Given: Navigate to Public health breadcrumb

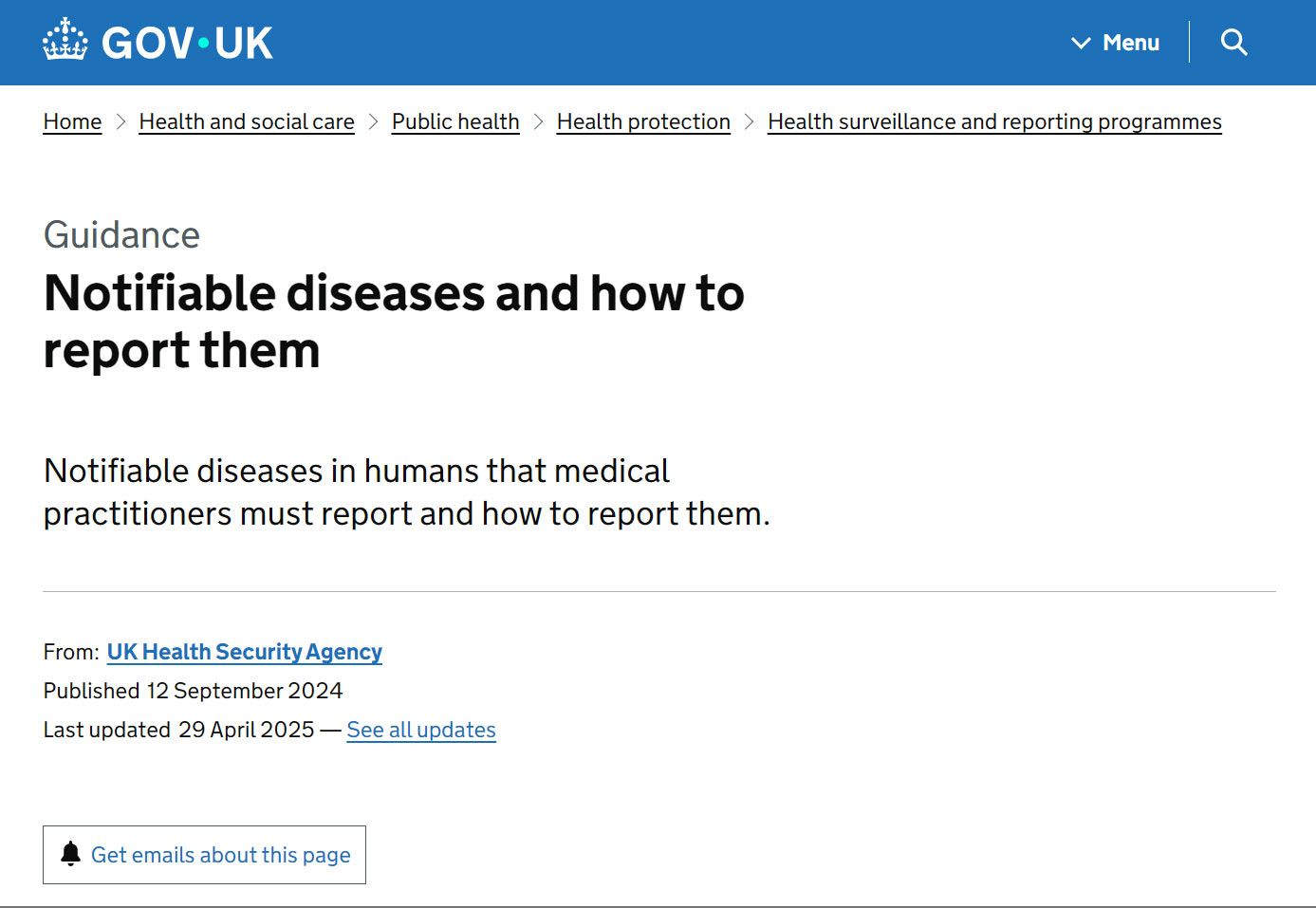Looking at the screenshot, I should 455,122.
